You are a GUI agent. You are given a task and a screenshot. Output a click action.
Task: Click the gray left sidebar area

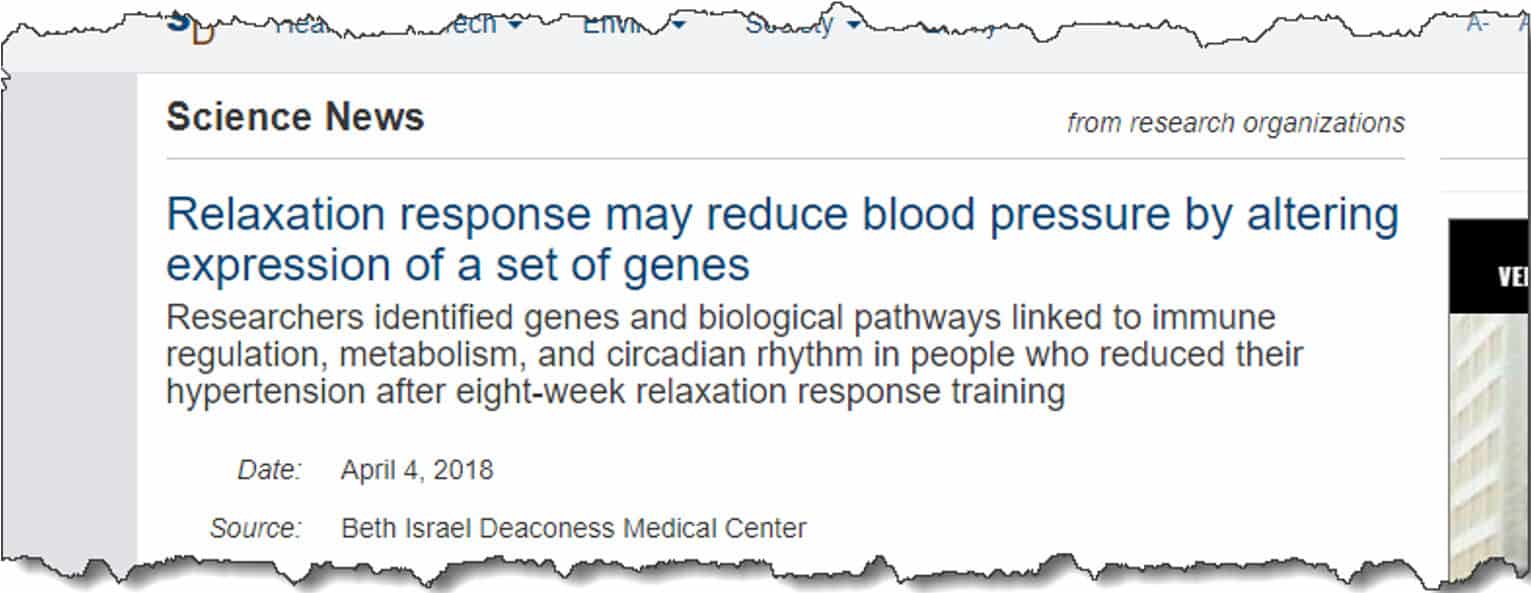[x=70, y=320]
